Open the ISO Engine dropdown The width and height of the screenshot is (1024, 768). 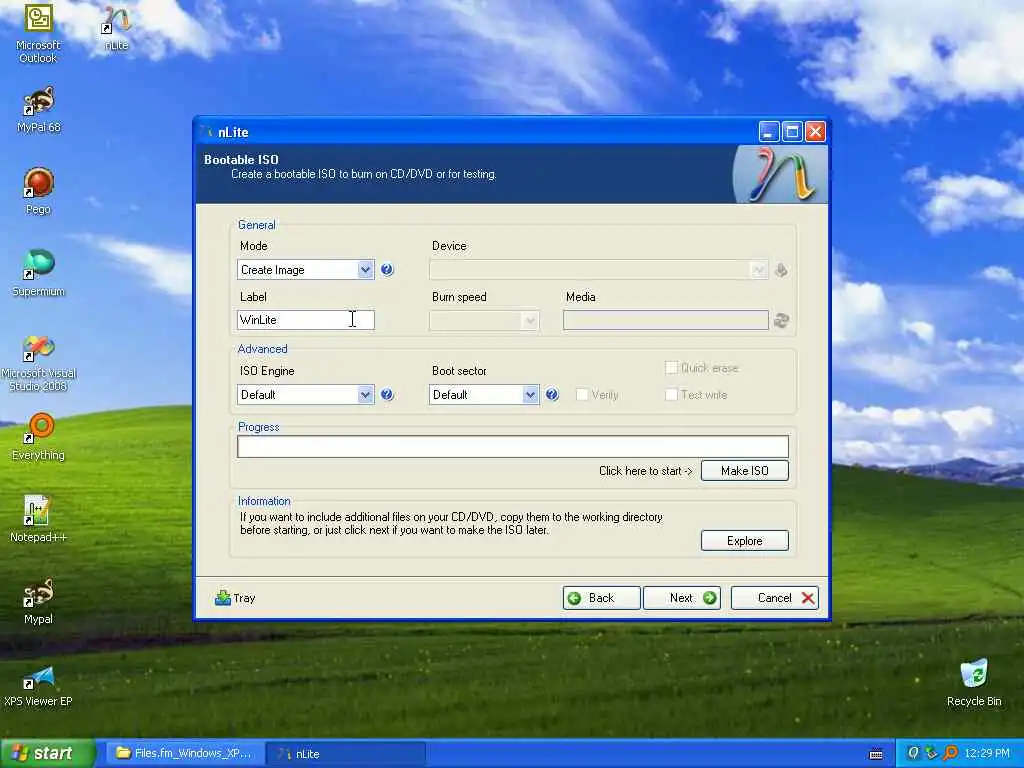[306, 394]
